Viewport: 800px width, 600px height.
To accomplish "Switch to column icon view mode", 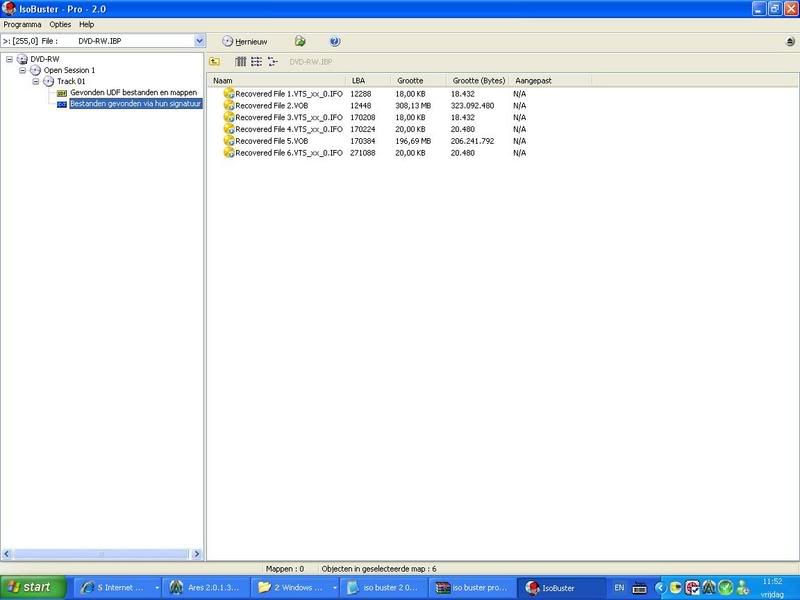I will pyautogui.click(x=240, y=62).
